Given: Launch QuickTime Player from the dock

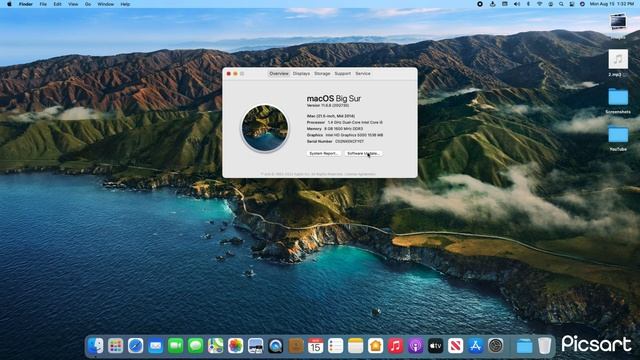Looking at the screenshot, I should tap(276, 346).
